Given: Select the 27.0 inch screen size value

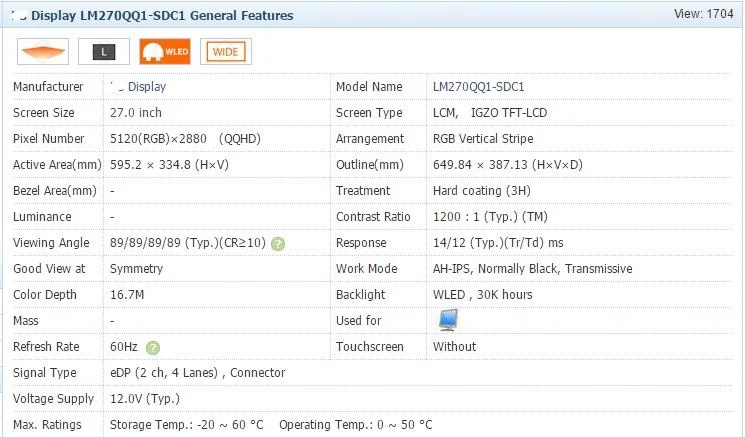Looking at the screenshot, I should point(136,113).
